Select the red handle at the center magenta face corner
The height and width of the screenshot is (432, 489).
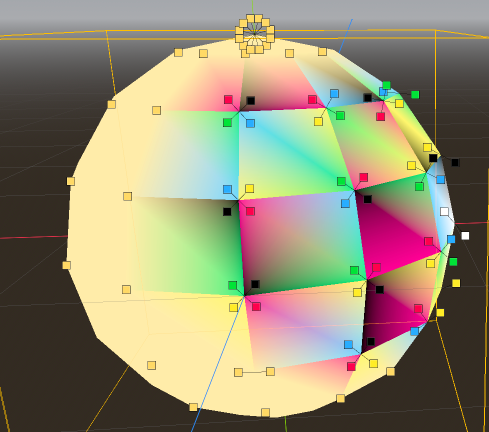pyautogui.click(x=250, y=211)
